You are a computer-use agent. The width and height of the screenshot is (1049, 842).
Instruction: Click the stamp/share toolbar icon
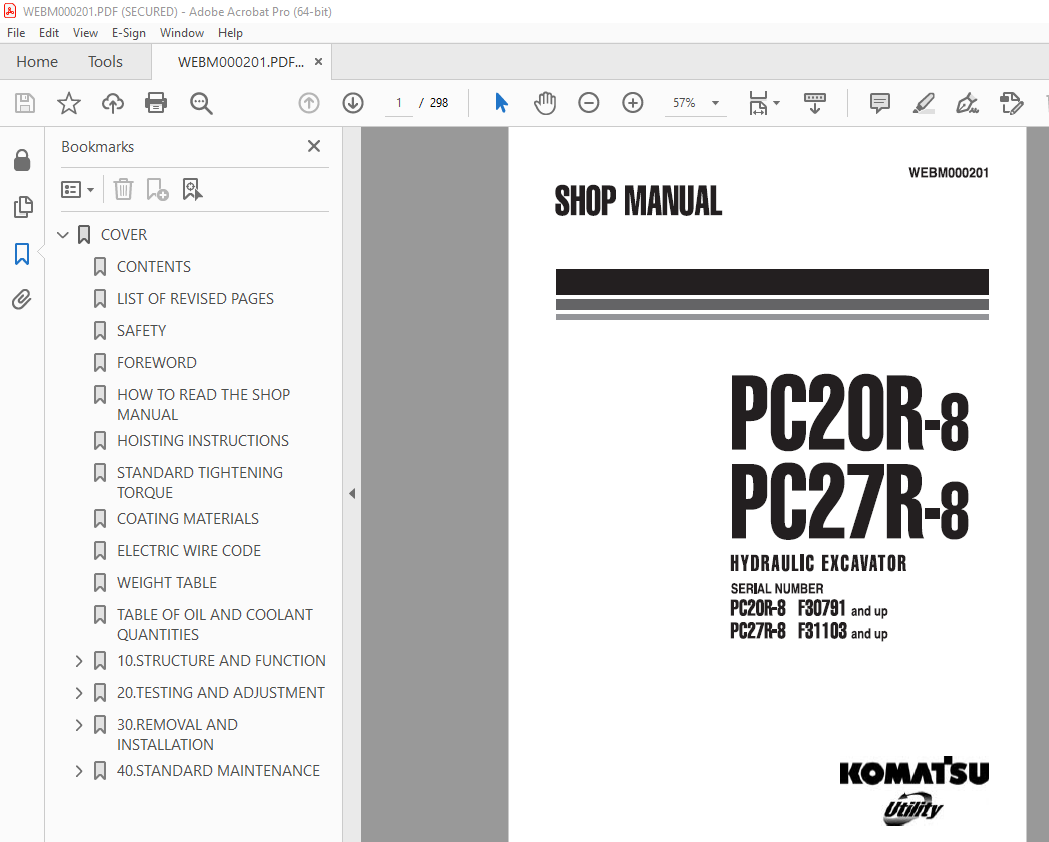click(1011, 103)
